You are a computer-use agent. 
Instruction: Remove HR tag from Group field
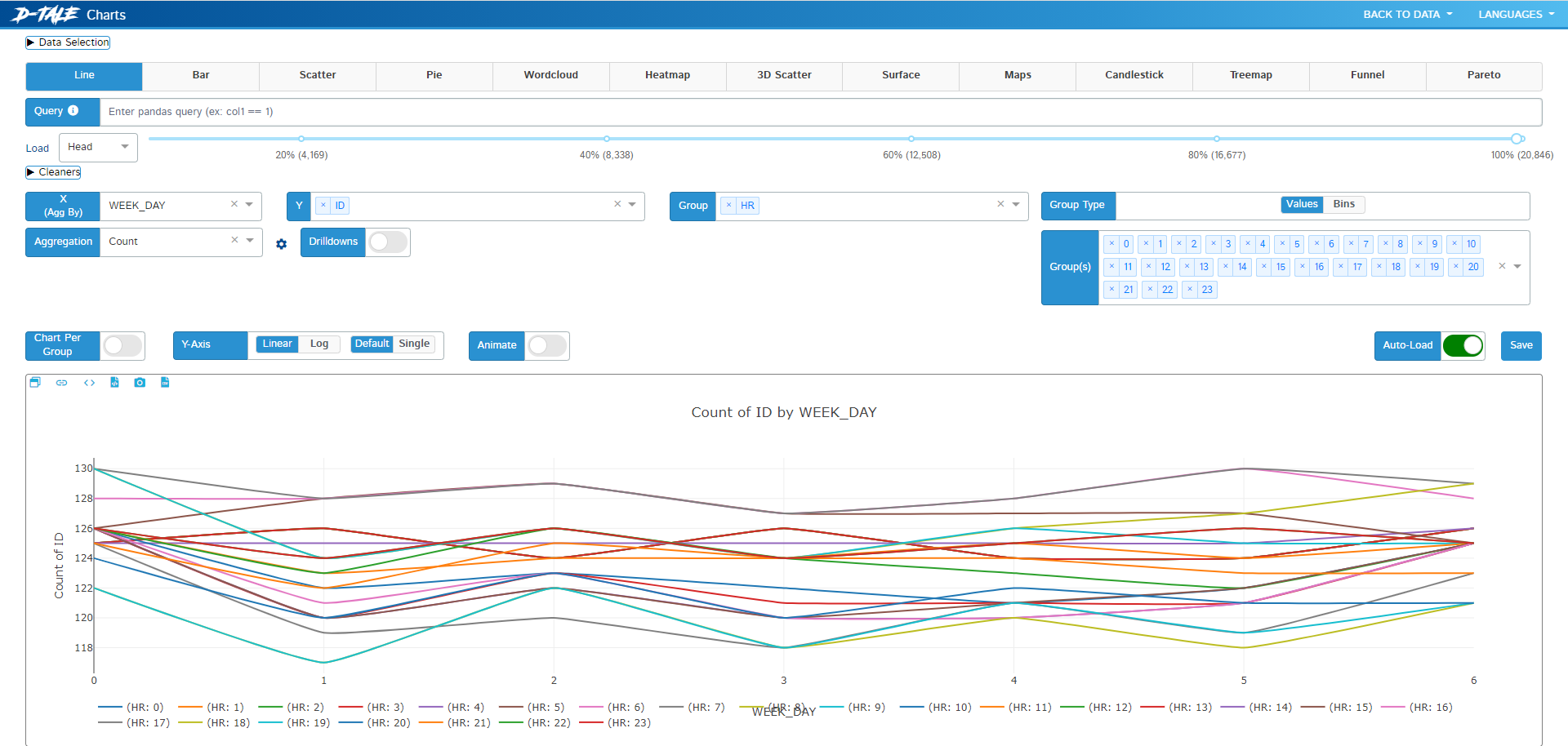(728, 206)
